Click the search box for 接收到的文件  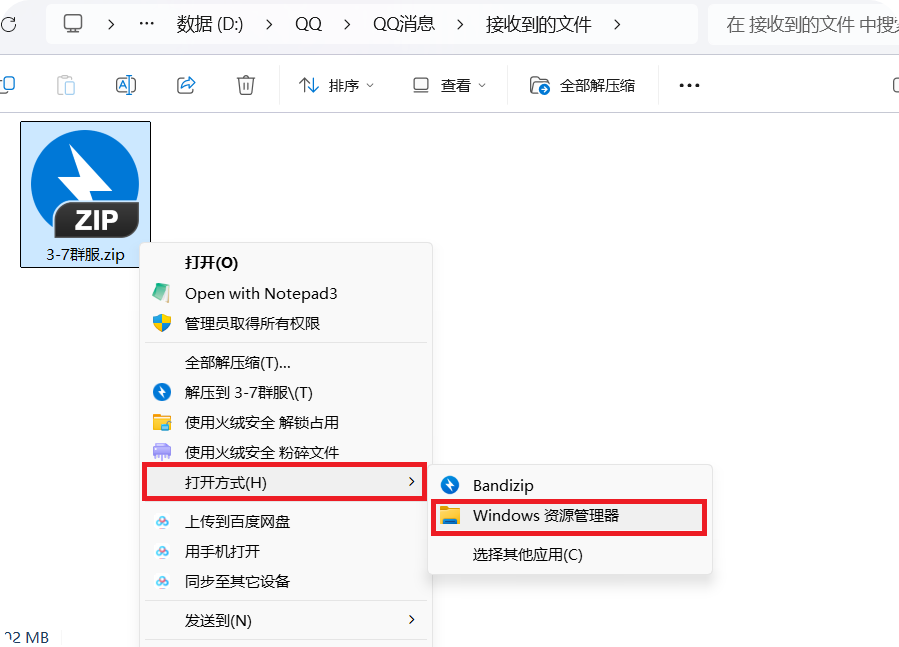coord(805,24)
